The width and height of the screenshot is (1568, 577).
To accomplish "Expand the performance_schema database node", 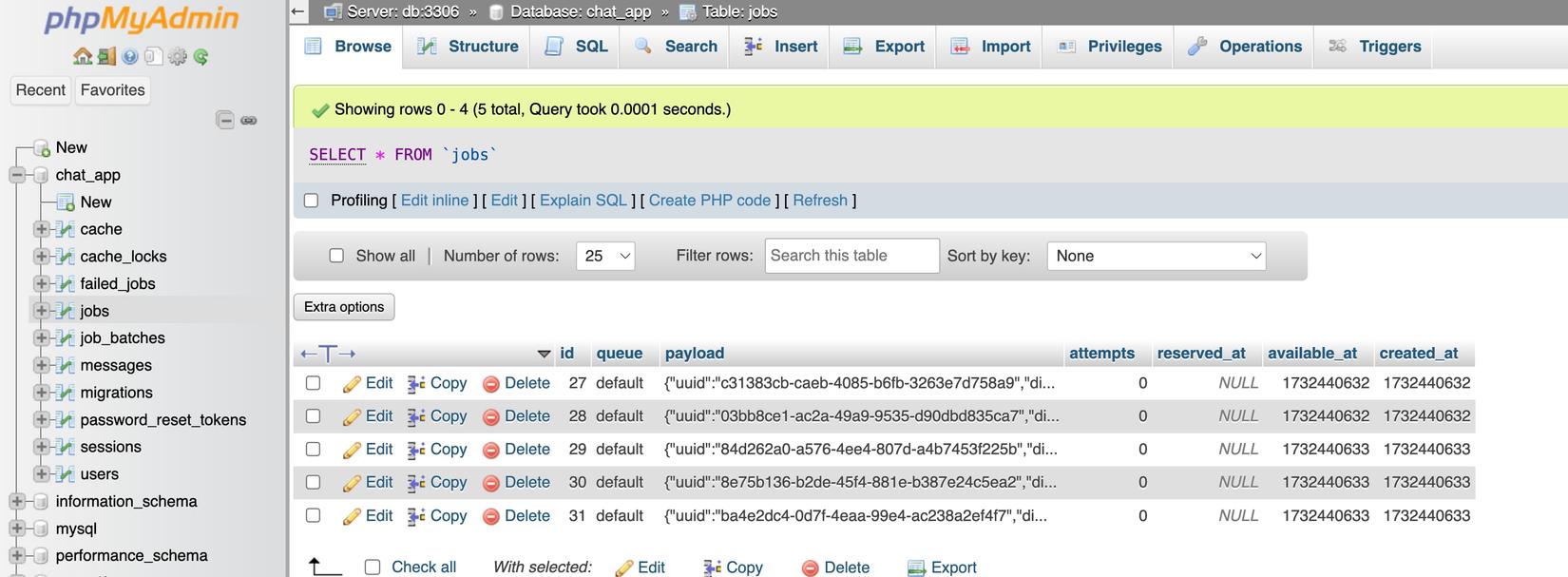I will (17, 555).
